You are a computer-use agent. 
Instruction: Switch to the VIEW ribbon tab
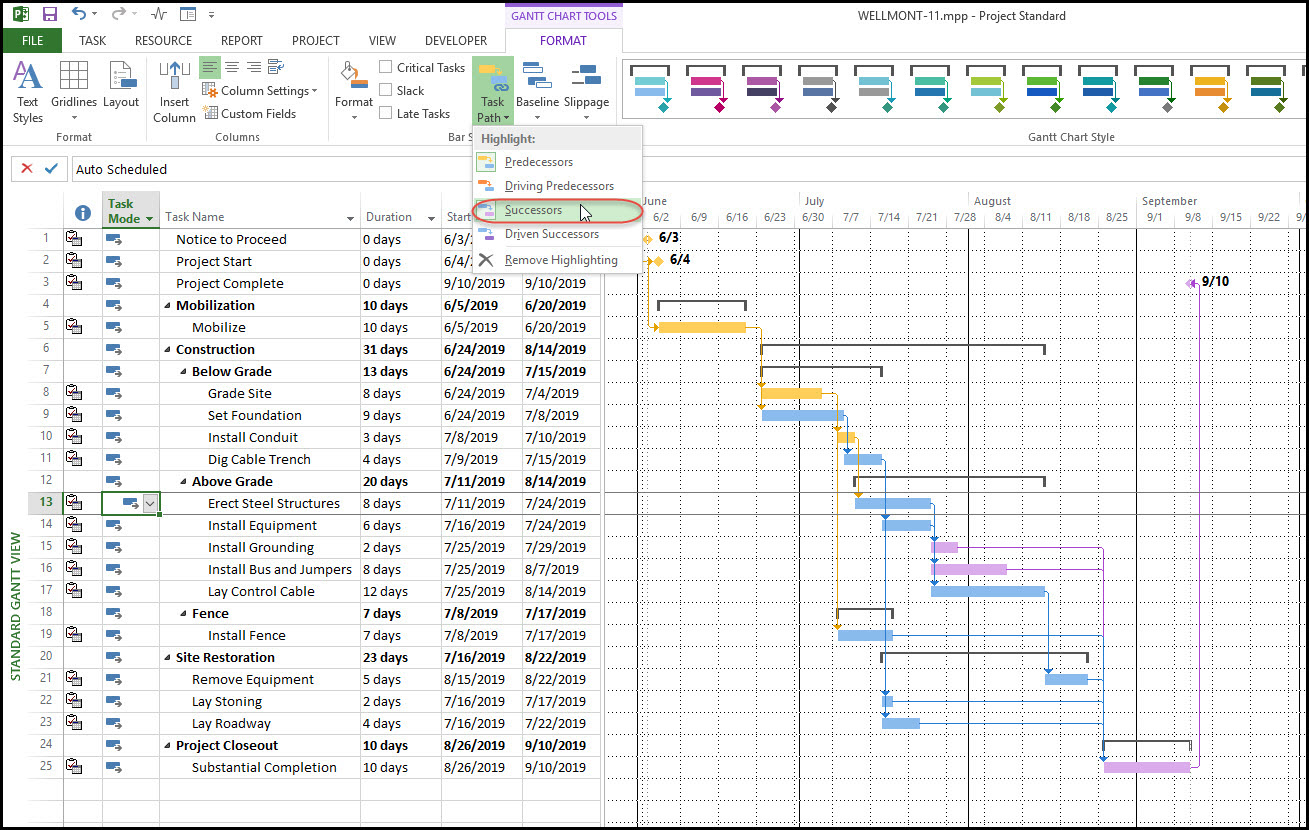pos(382,40)
